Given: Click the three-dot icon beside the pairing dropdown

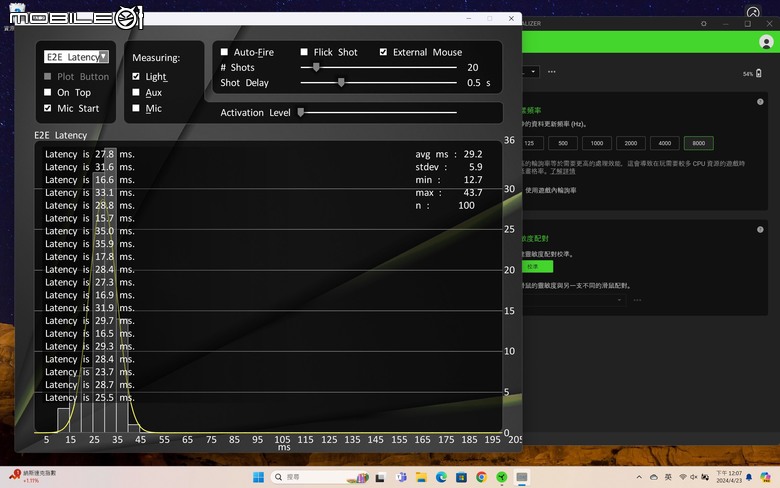Looking at the screenshot, I should (637, 300).
